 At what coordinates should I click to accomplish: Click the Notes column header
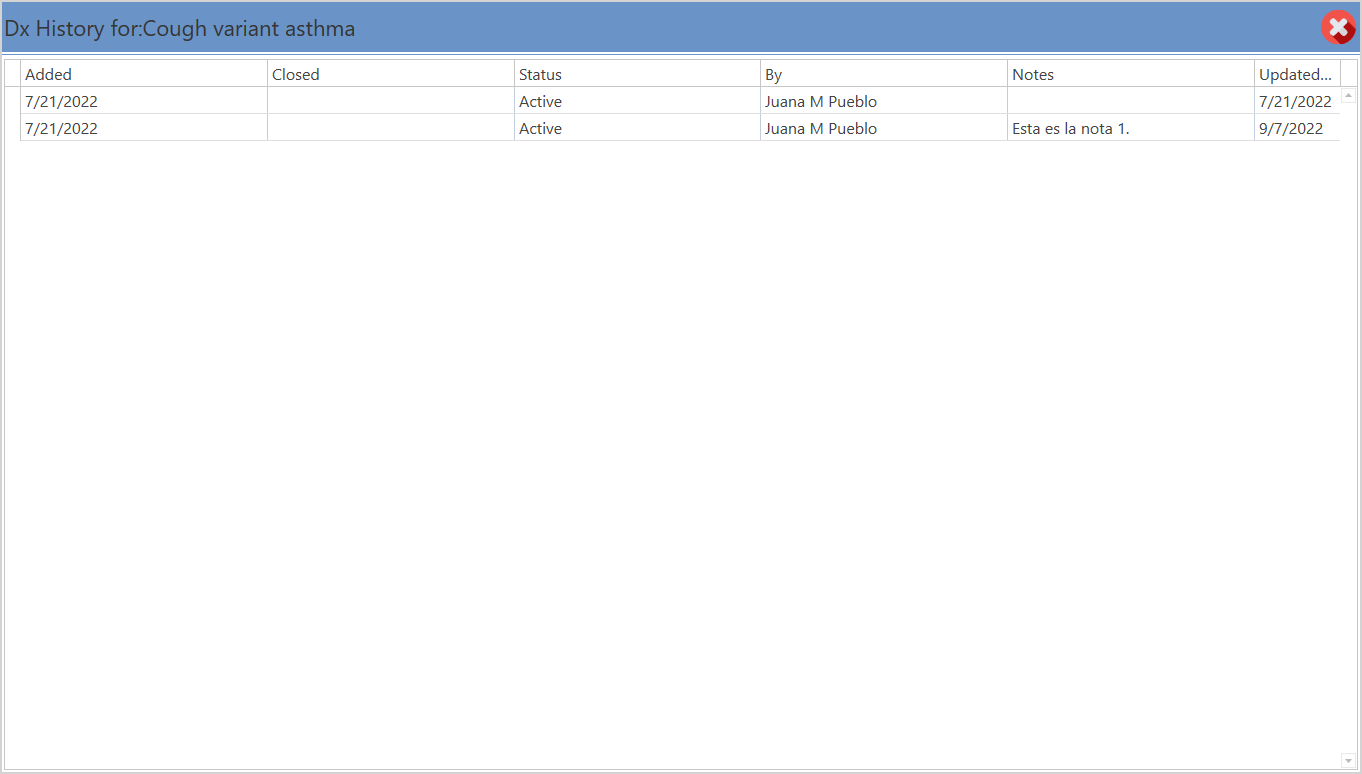coord(1131,74)
